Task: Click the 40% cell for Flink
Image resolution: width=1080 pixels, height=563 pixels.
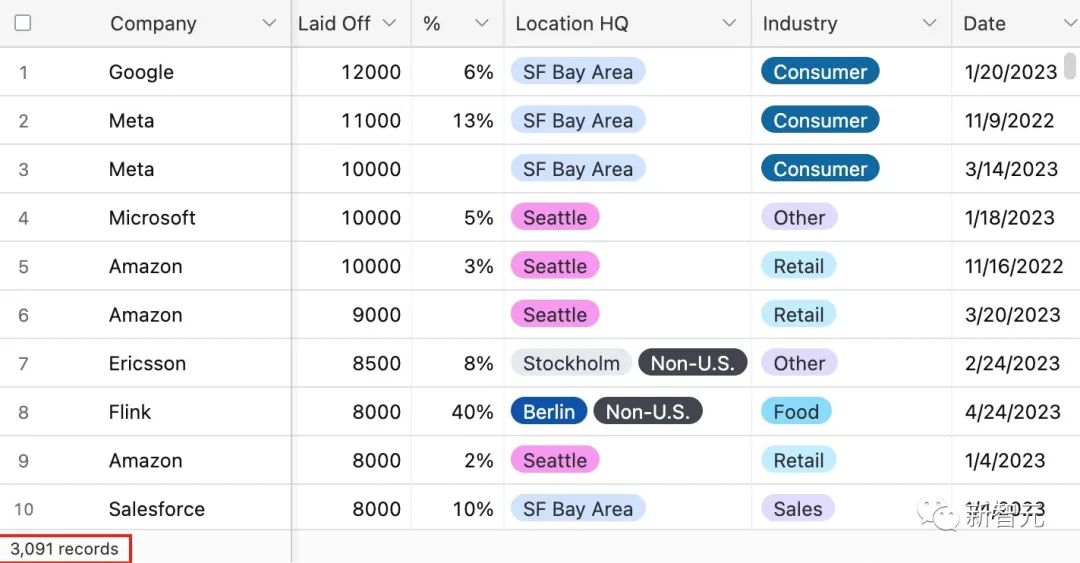Action: [472, 412]
